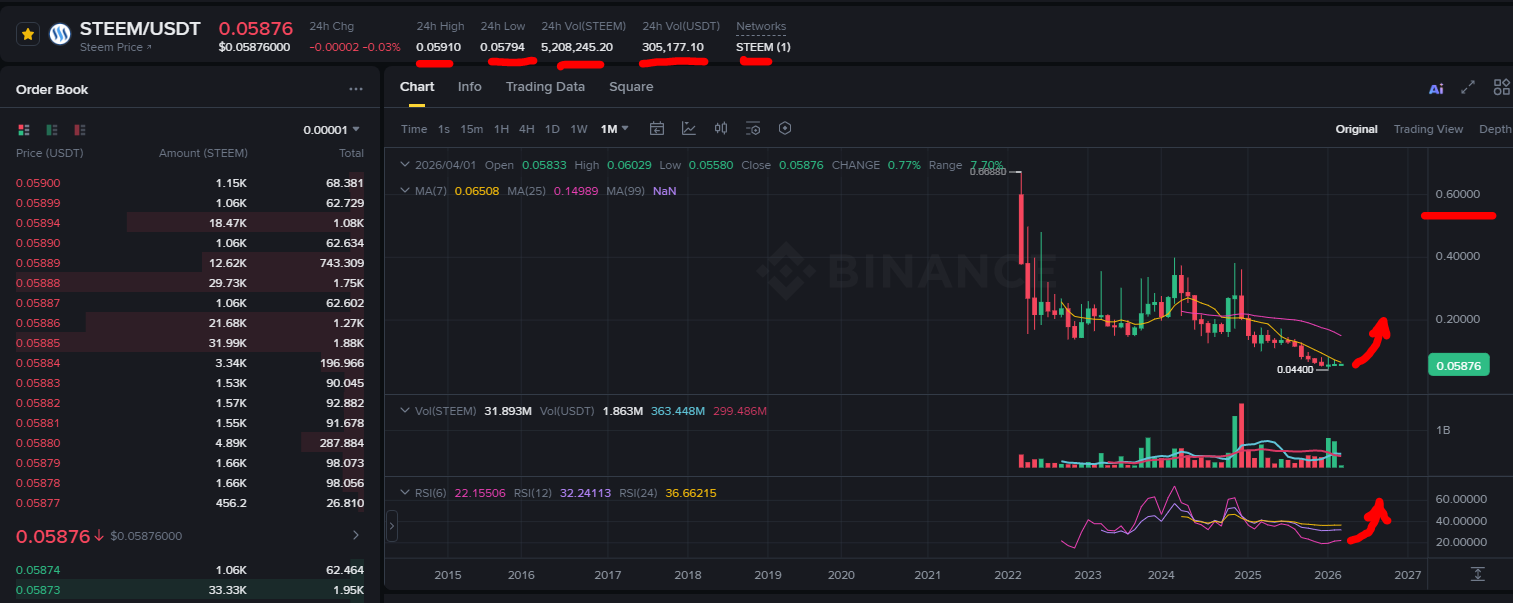
Task: Click the current price tag 0.05876 on axis
Action: (1459, 365)
